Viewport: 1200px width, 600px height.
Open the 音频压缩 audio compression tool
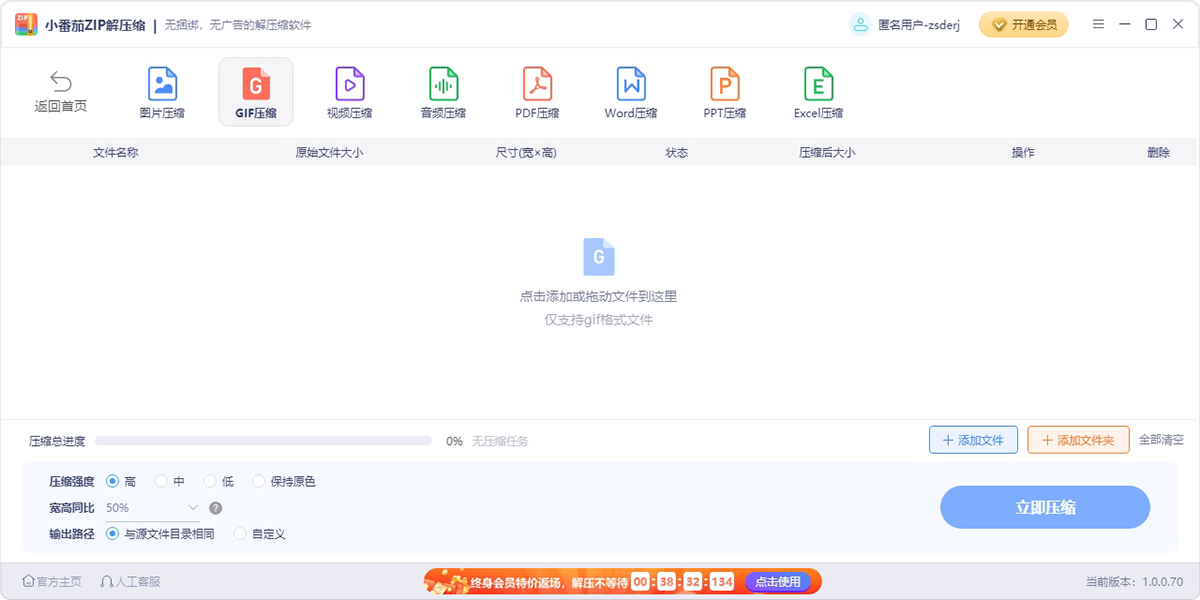point(443,92)
